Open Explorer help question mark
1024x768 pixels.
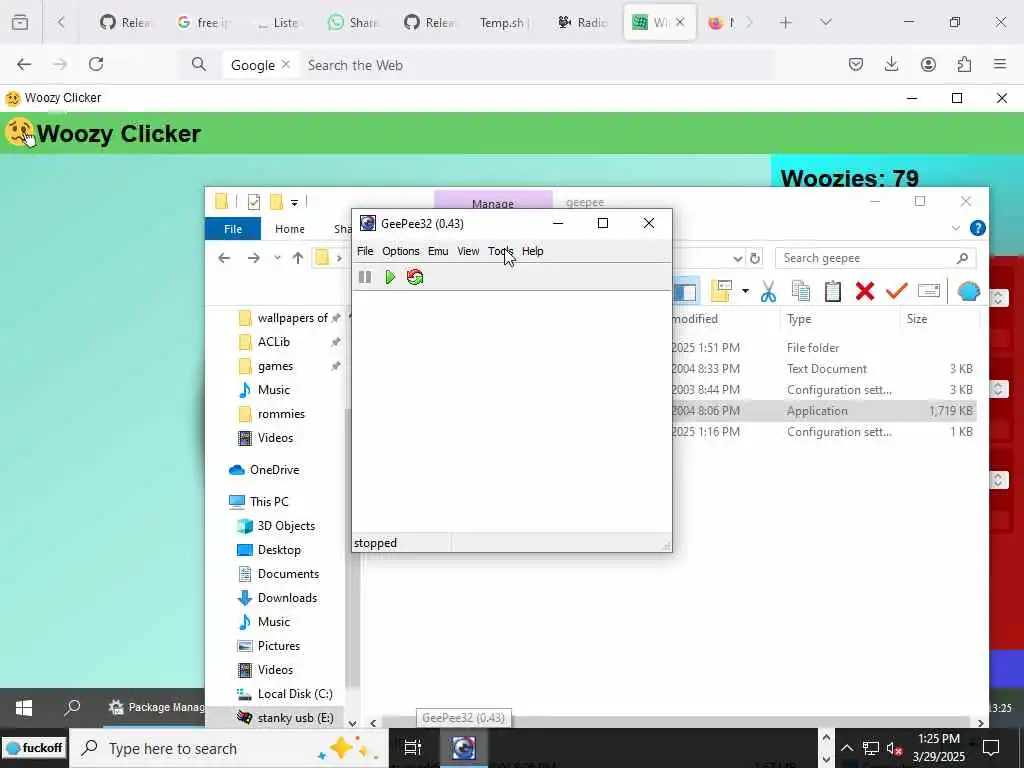coord(978,228)
